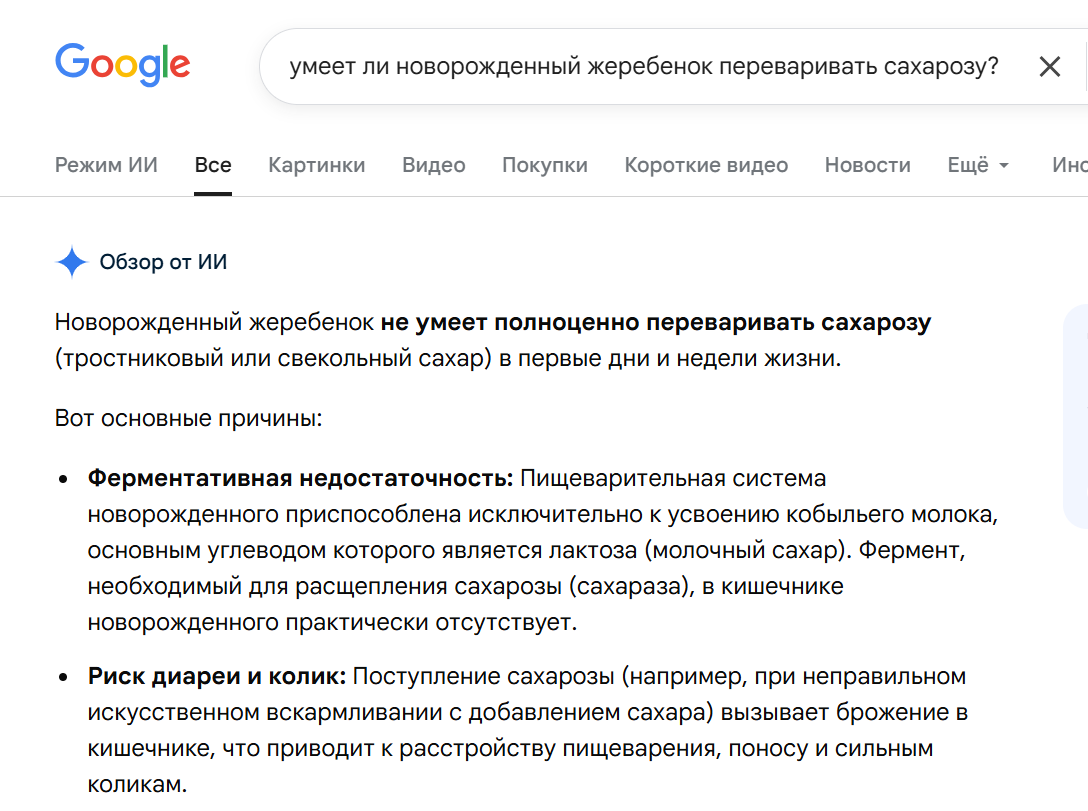1088x811 pixels.
Task: Switch to the «Видео» tab
Action: tap(433, 165)
